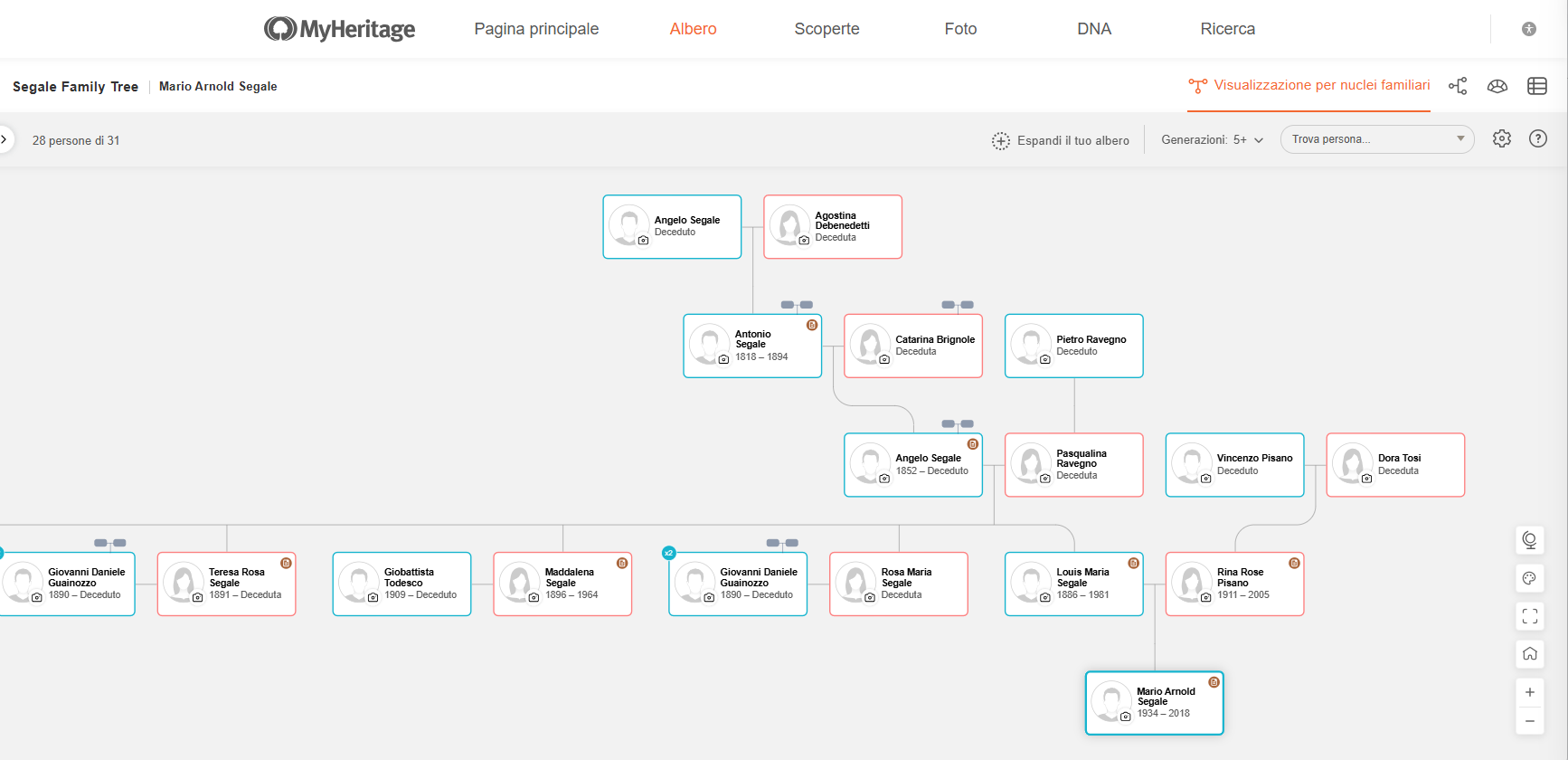
Task: Return to home person in tree
Action: coord(1530,654)
